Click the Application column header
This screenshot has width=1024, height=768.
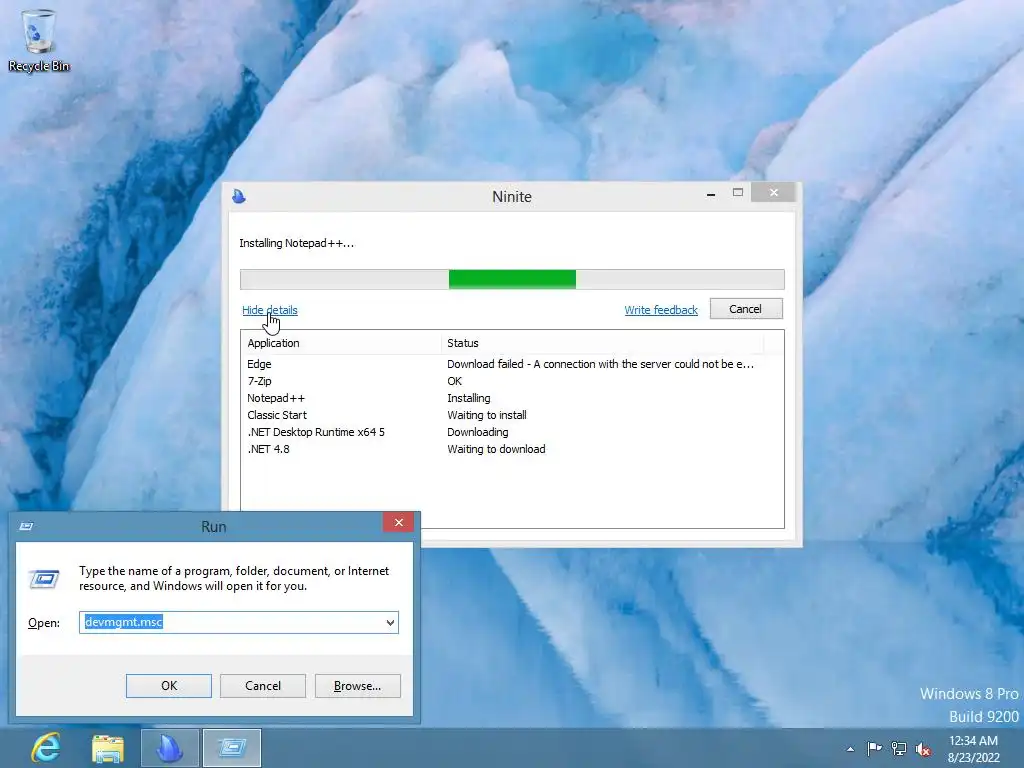(341, 343)
